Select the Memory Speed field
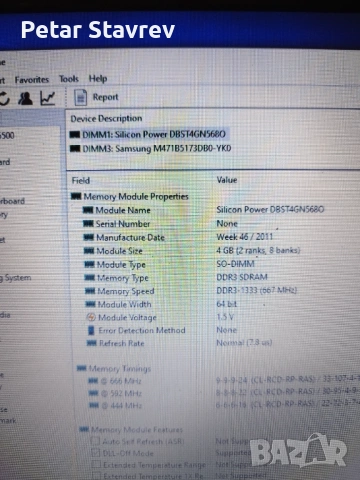The image size is (360, 480). pos(126,291)
